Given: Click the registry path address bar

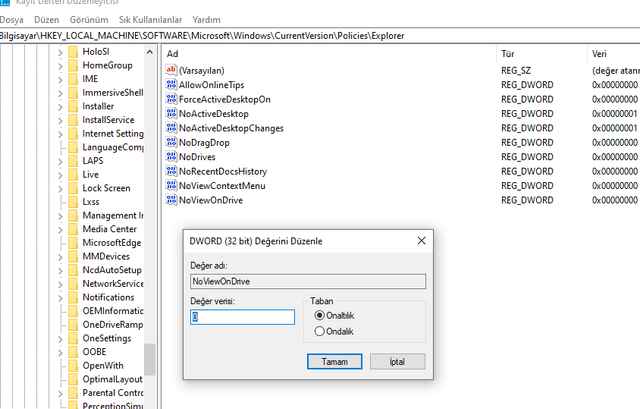Looking at the screenshot, I should 320,36.
